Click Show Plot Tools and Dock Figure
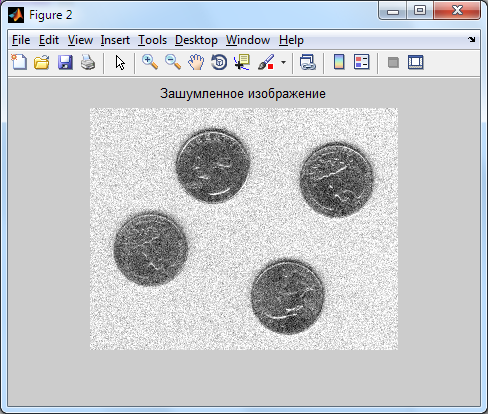The width and height of the screenshot is (488, 414). [x=416, y=62]
